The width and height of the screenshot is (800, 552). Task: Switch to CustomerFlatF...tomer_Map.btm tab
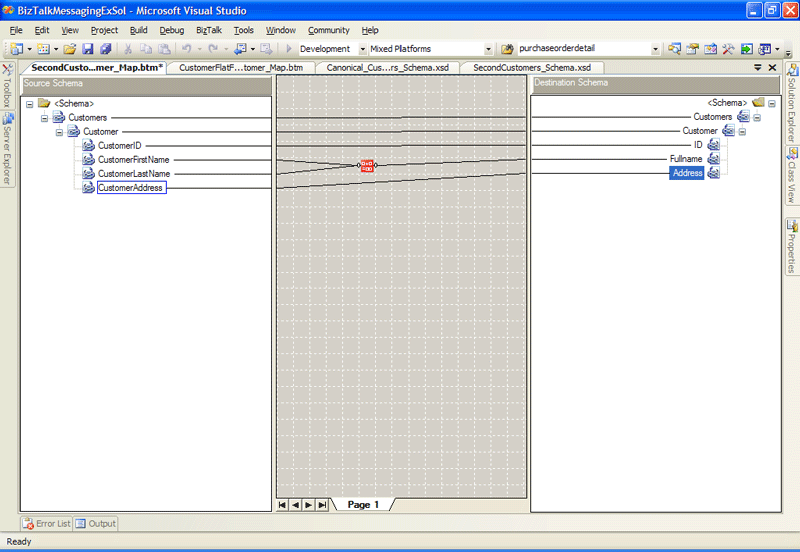tap(241, 67)
